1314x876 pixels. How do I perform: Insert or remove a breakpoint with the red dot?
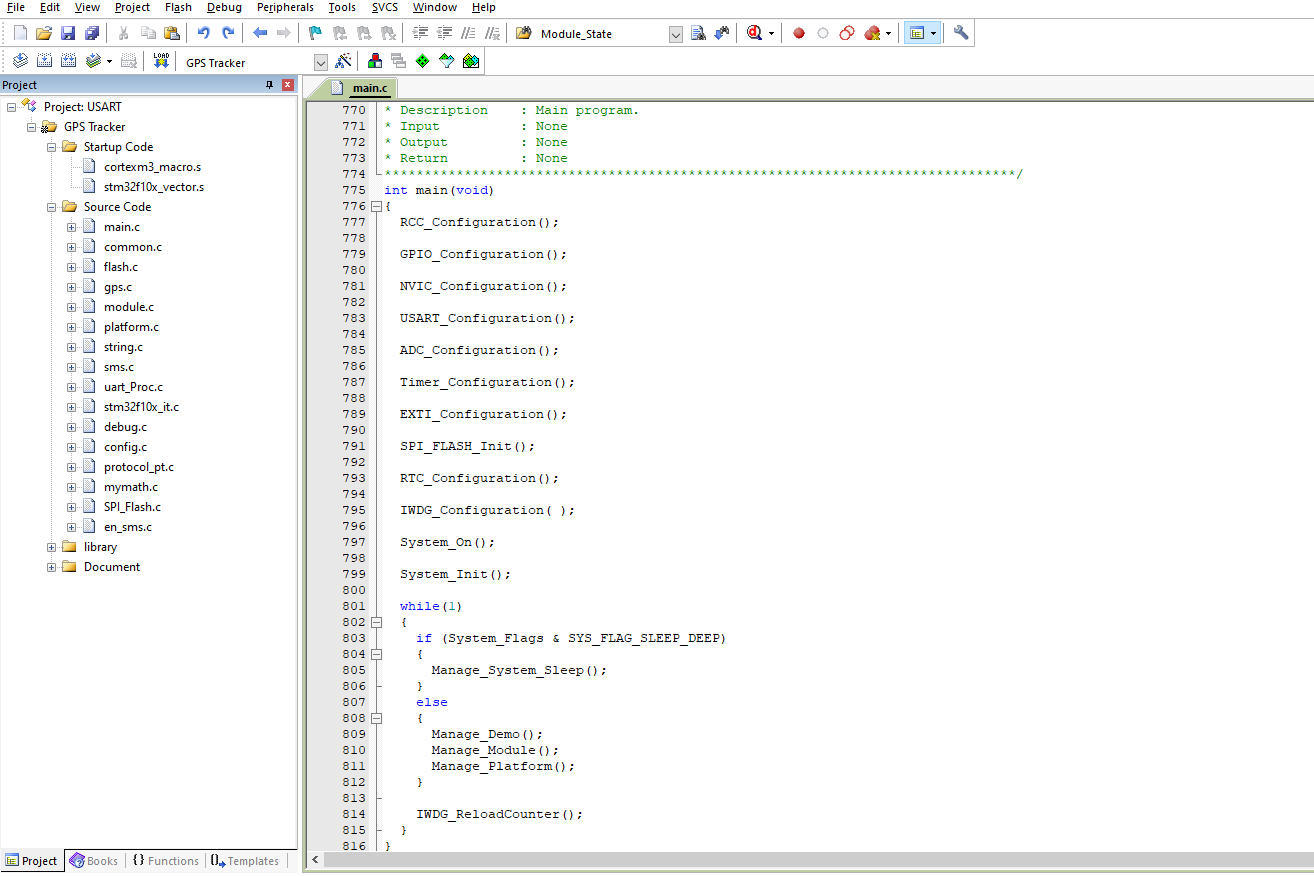tap(799, 33)
